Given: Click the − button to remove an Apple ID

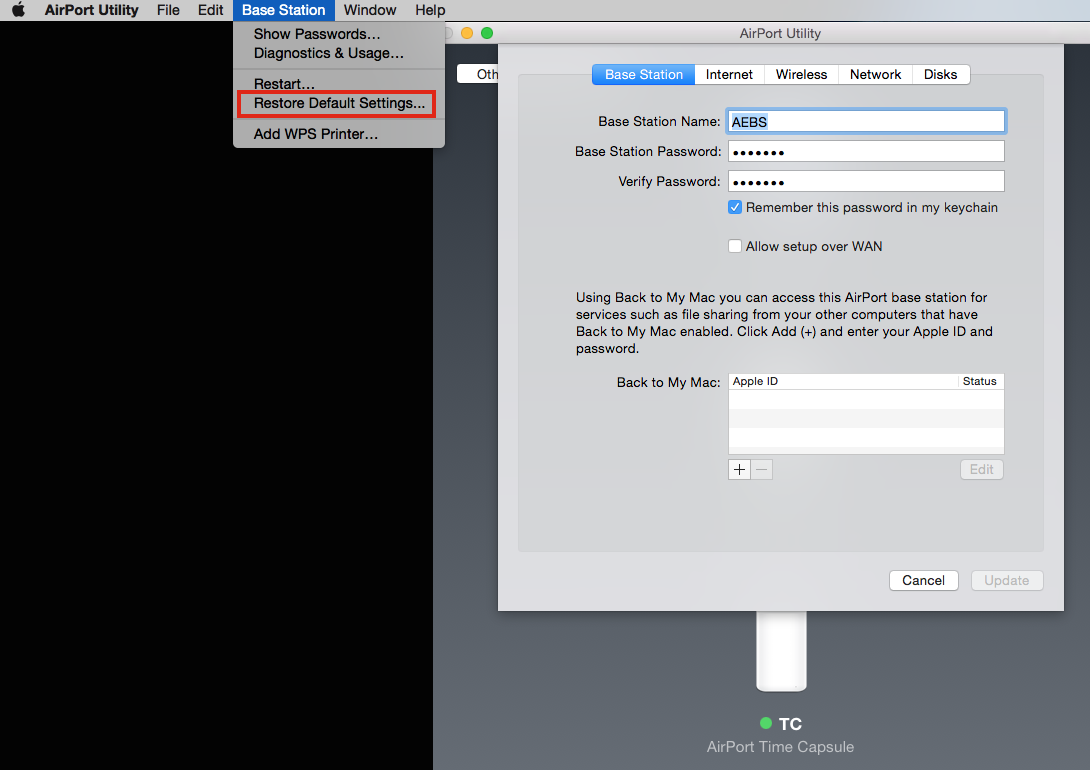Looking at the screenshot, I should point(761,469).
